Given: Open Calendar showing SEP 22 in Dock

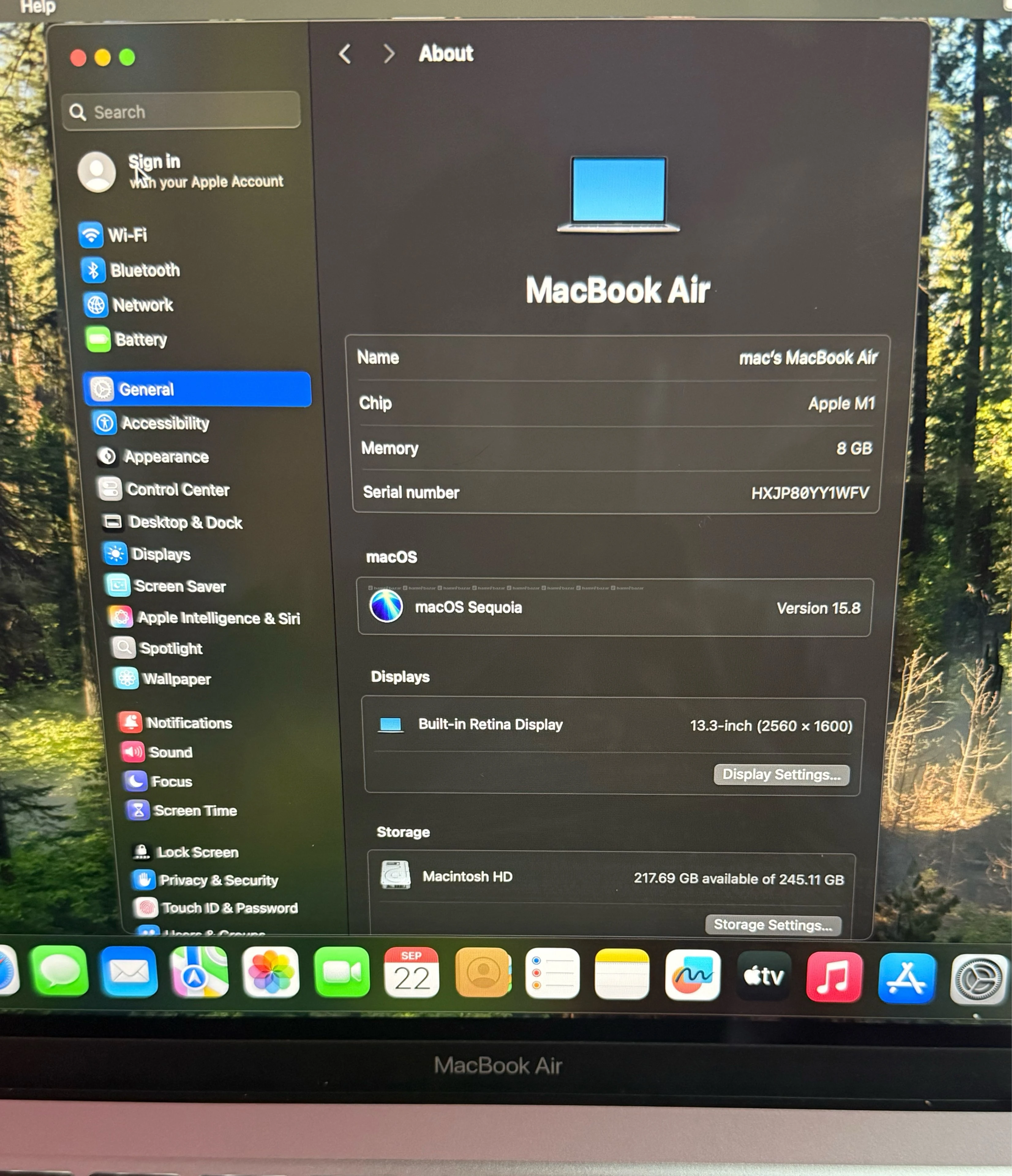Looking at the screenshot, I should (x=412, y=973).
